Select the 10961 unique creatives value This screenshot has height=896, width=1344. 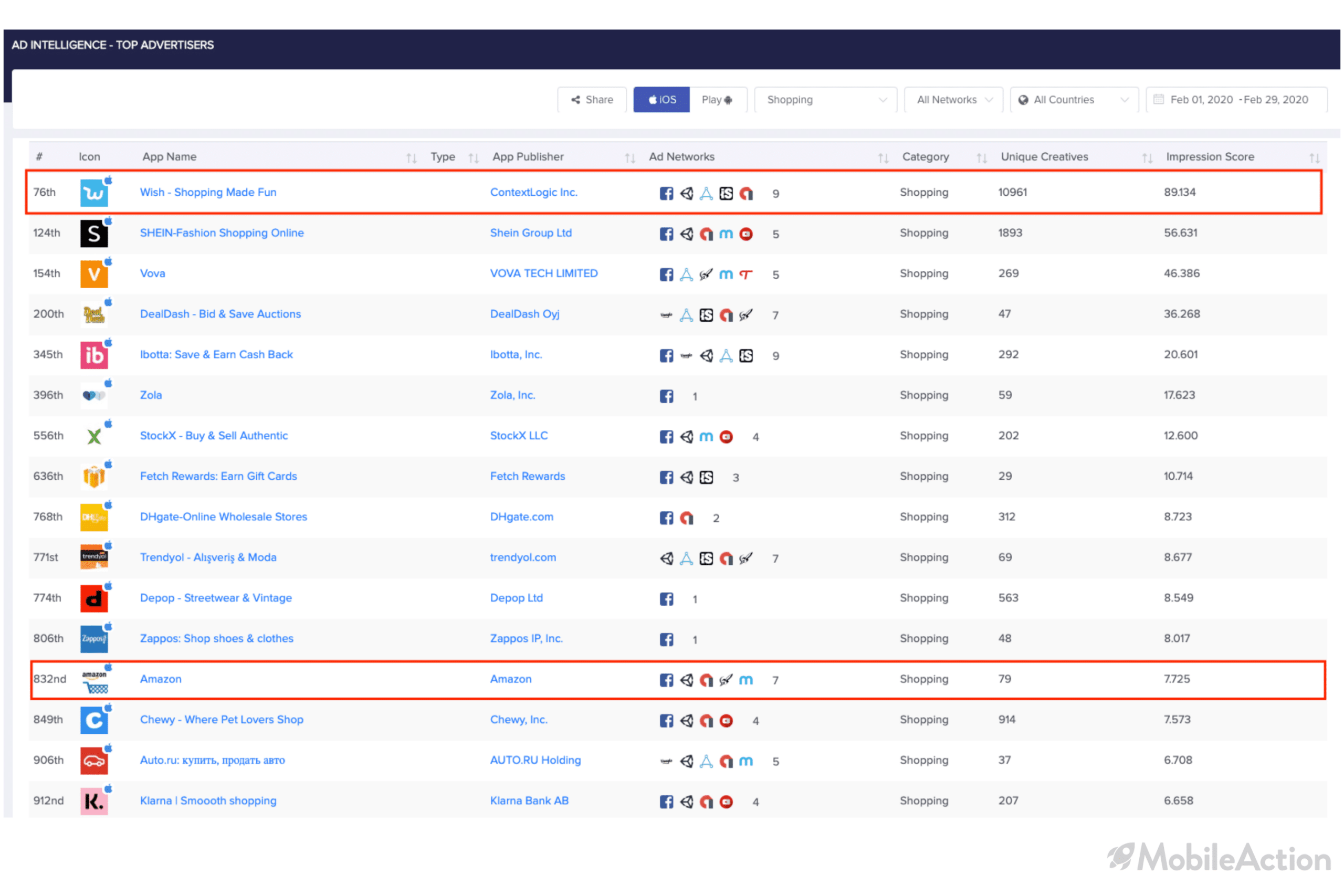tap(1013, 193)
